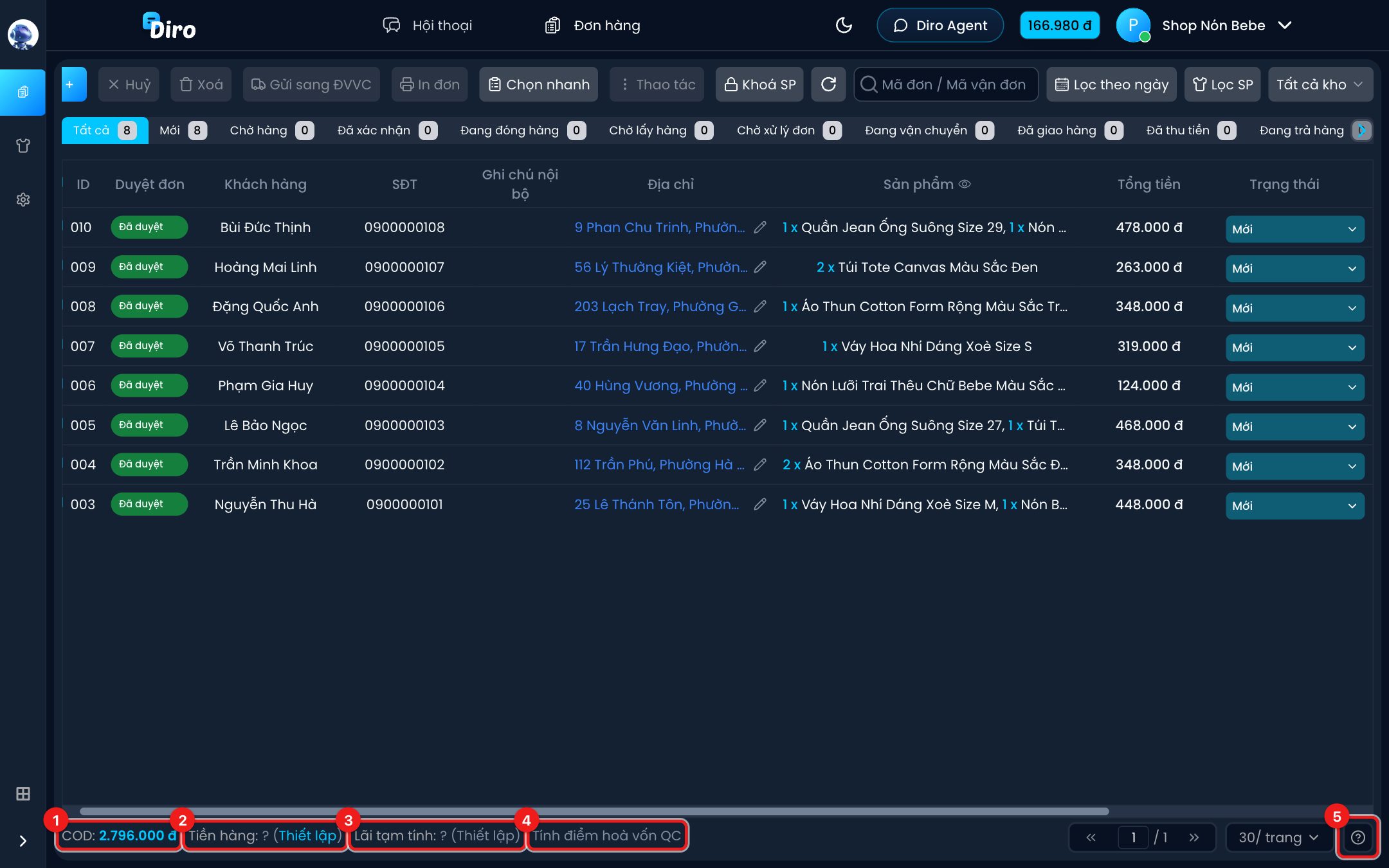
Task: Open status dropdown for order 003
Action: [1294, 505]
